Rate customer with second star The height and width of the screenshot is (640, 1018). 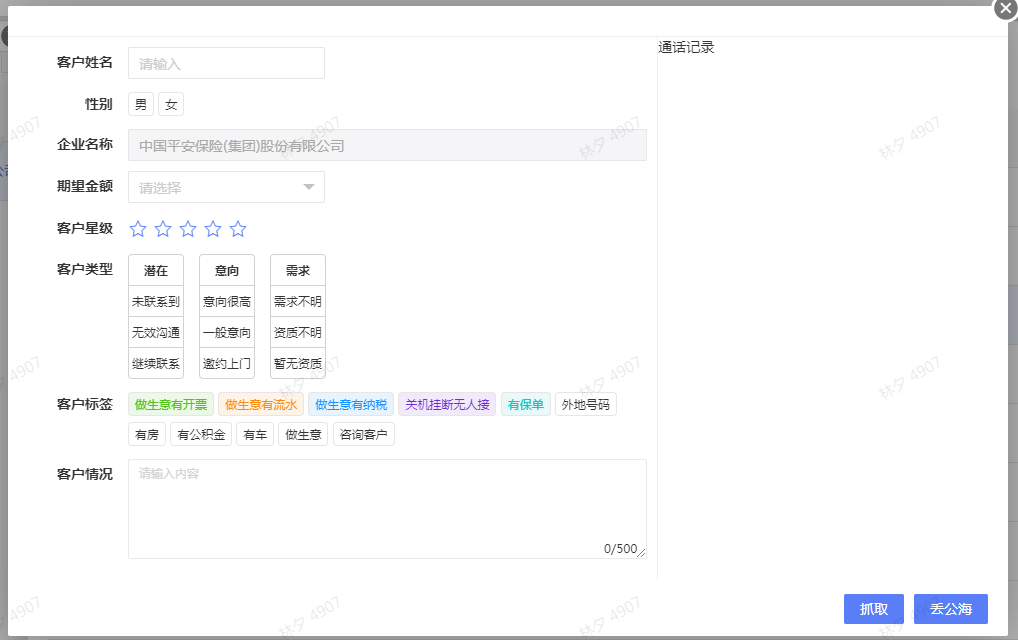tap(163, 228)
